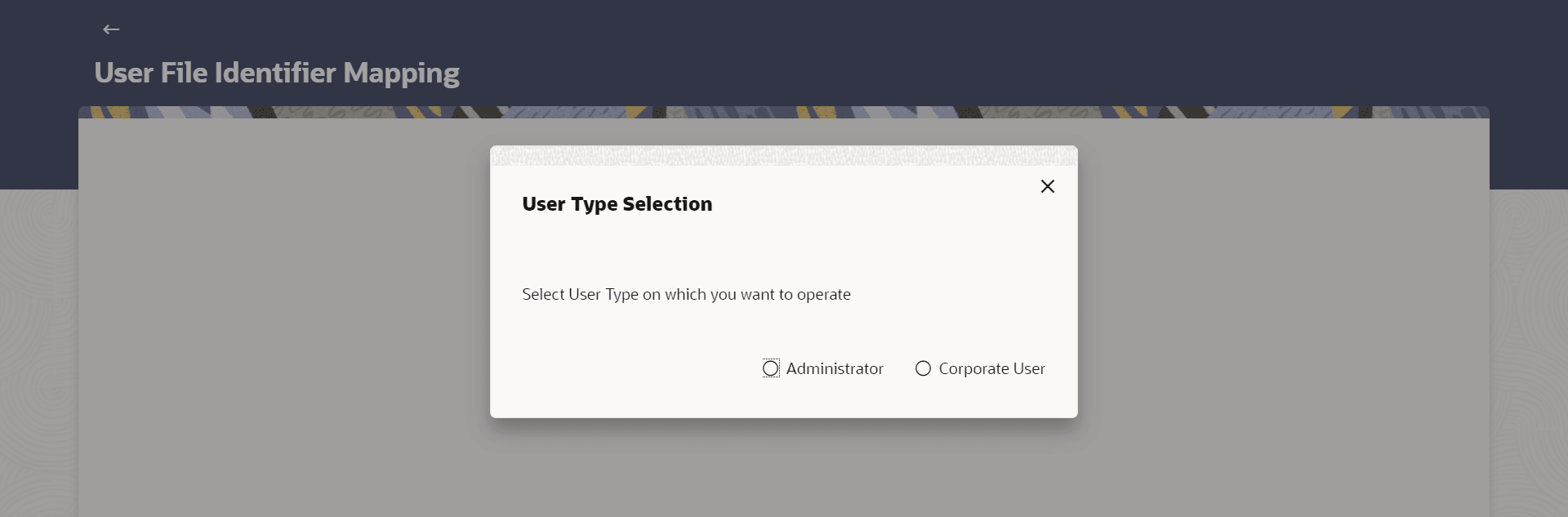Click the word Selection in dialog heading
1568x517 pixels.
(x=667, y=204)
